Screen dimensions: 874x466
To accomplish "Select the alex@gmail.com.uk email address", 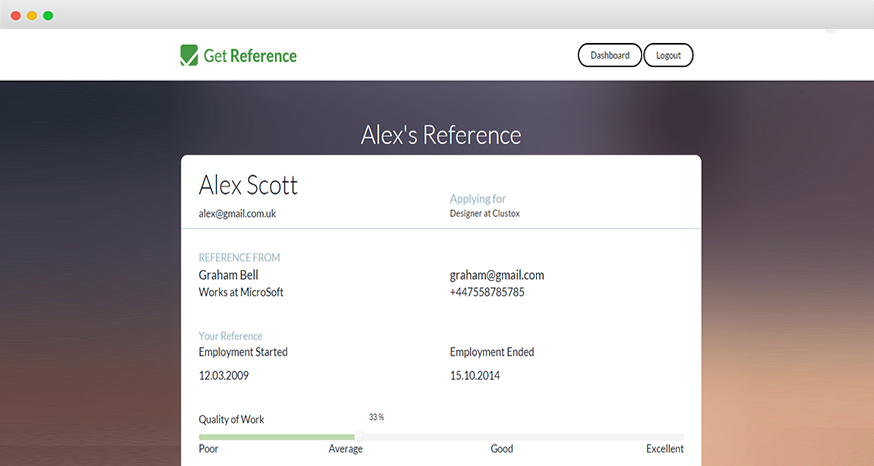I will point(238,213).
